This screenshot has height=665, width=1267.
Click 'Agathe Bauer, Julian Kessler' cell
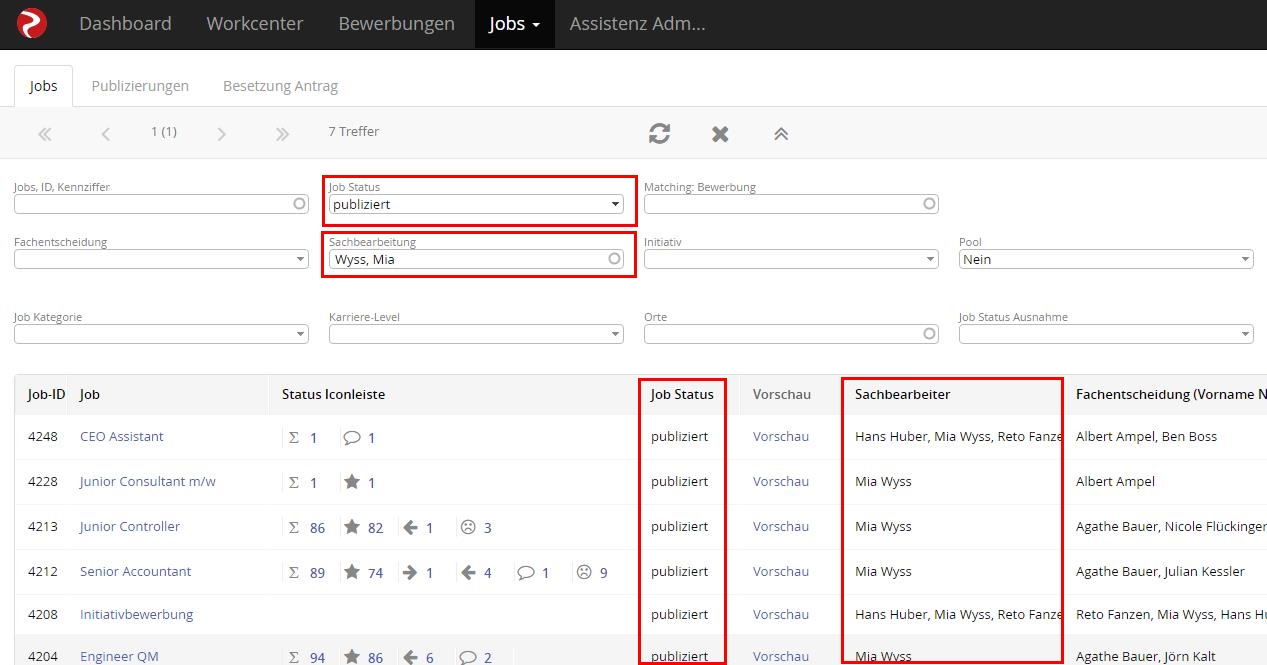pyautogui.click(x=1160, y=571)
